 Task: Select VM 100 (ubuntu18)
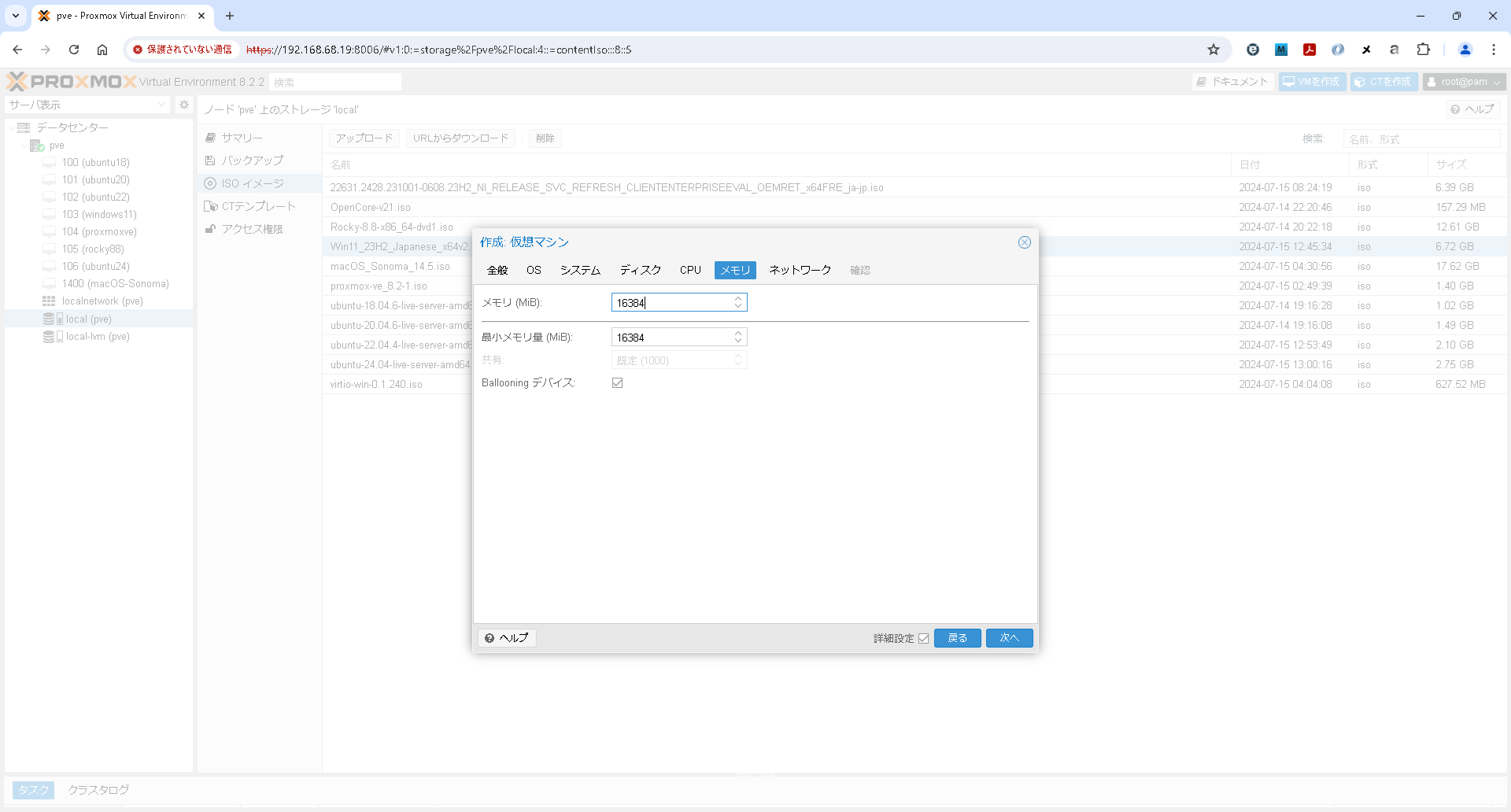coord(95,163)
